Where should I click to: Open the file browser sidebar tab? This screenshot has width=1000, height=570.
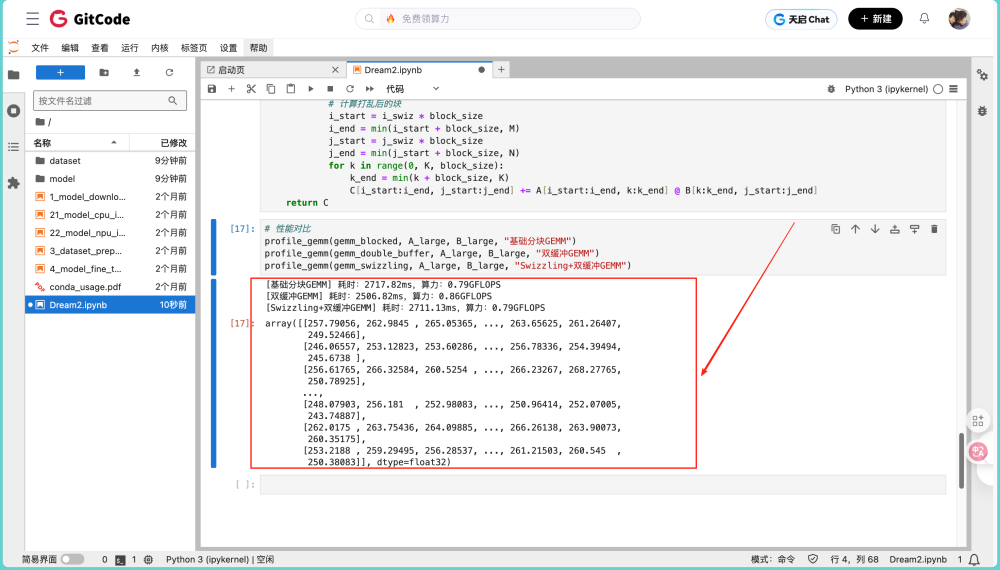click(13, 75)
